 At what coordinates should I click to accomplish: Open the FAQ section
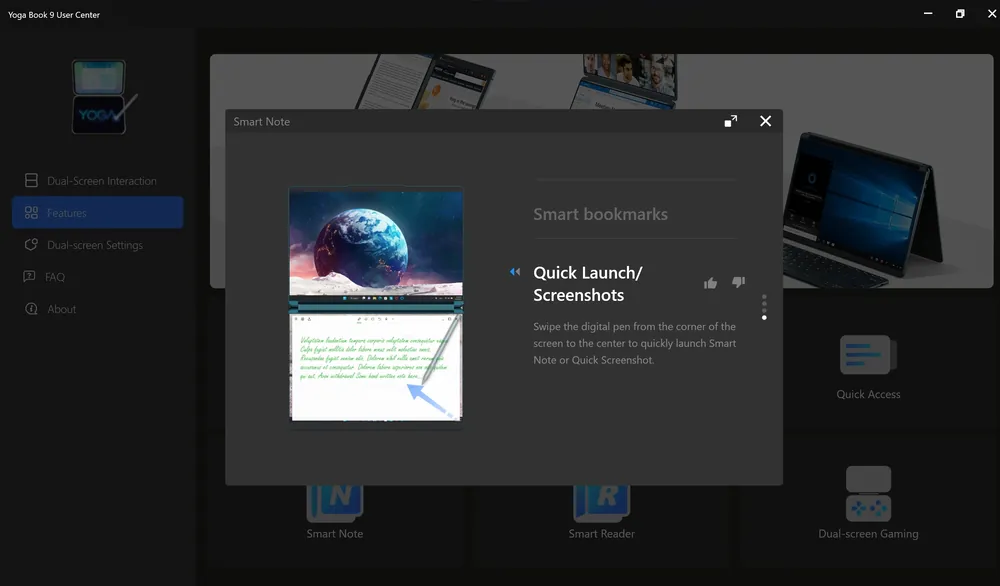[97, 277]
